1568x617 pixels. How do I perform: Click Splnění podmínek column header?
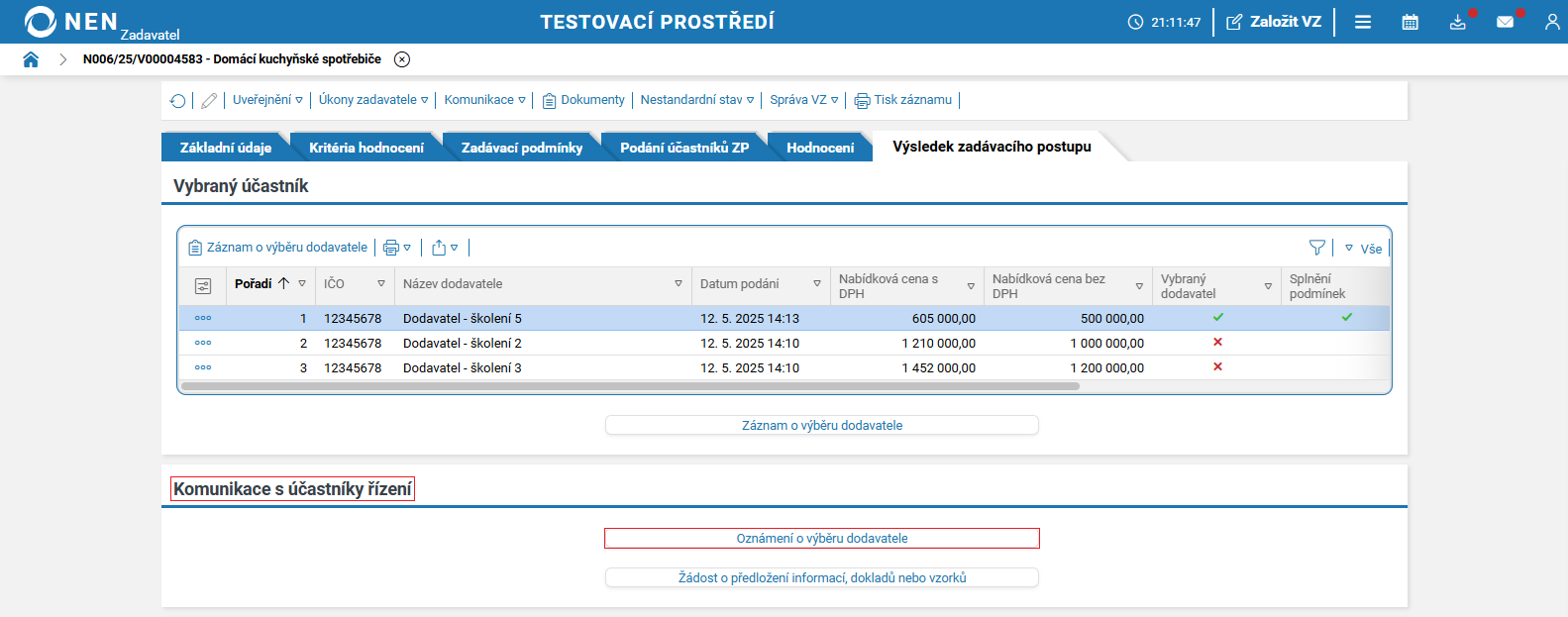[x=1317, y=286]
